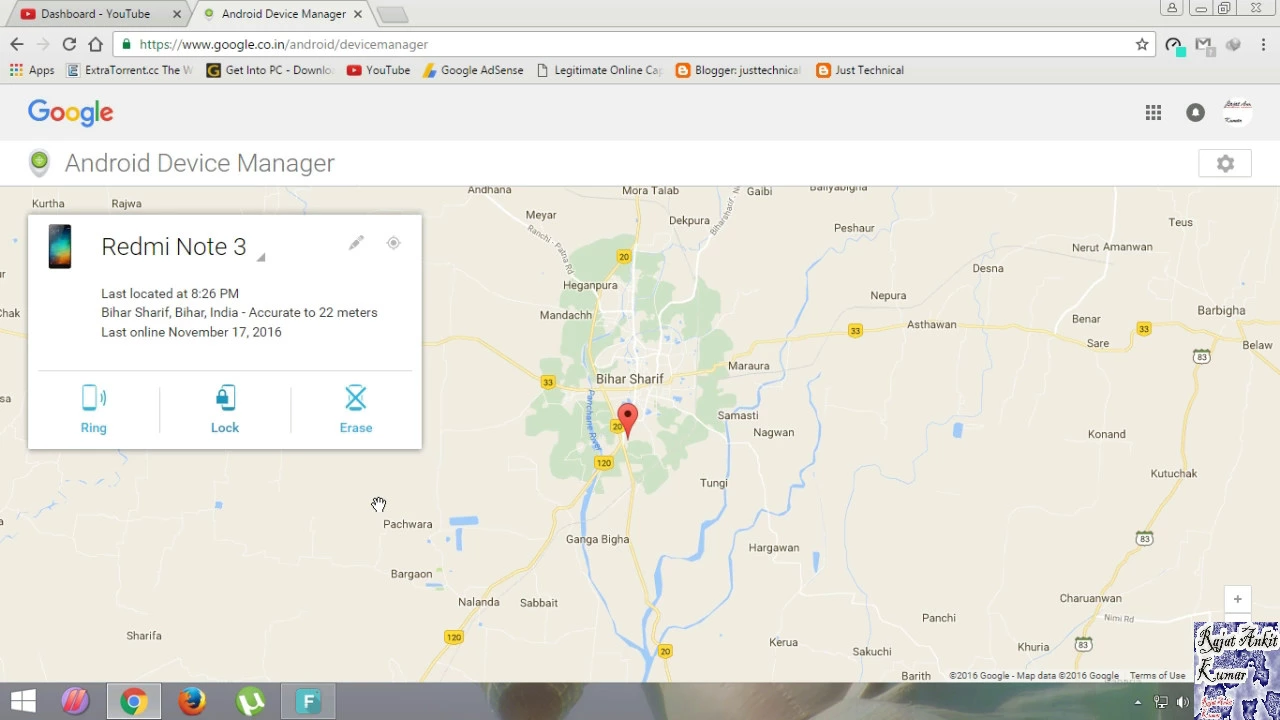Go back to previous page
This screenshot has width=1280, height=720.
pyautogui.click(x=17, y=44)
